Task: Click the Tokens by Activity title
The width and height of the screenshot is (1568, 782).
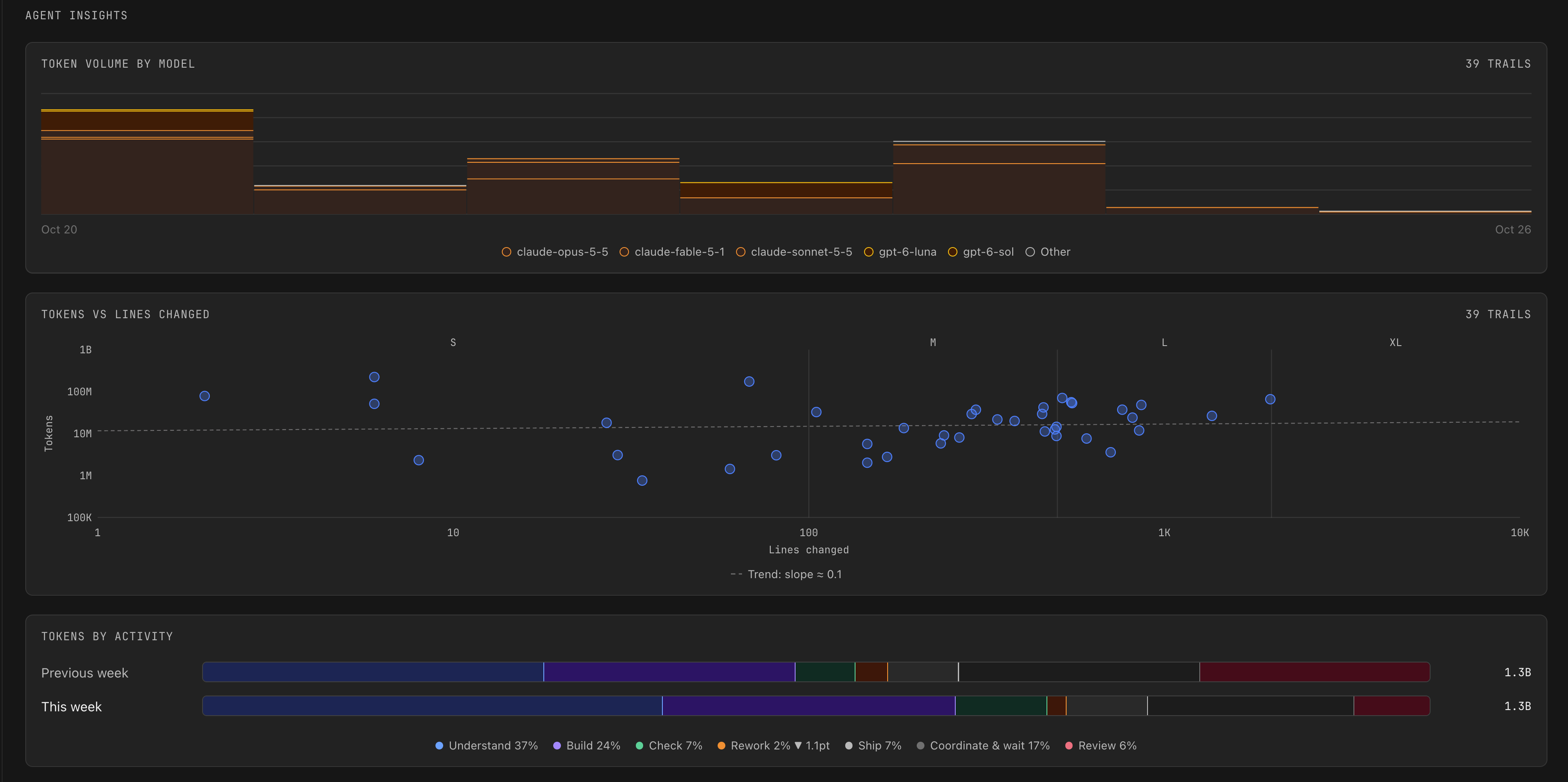Action: tap(107, 636)
